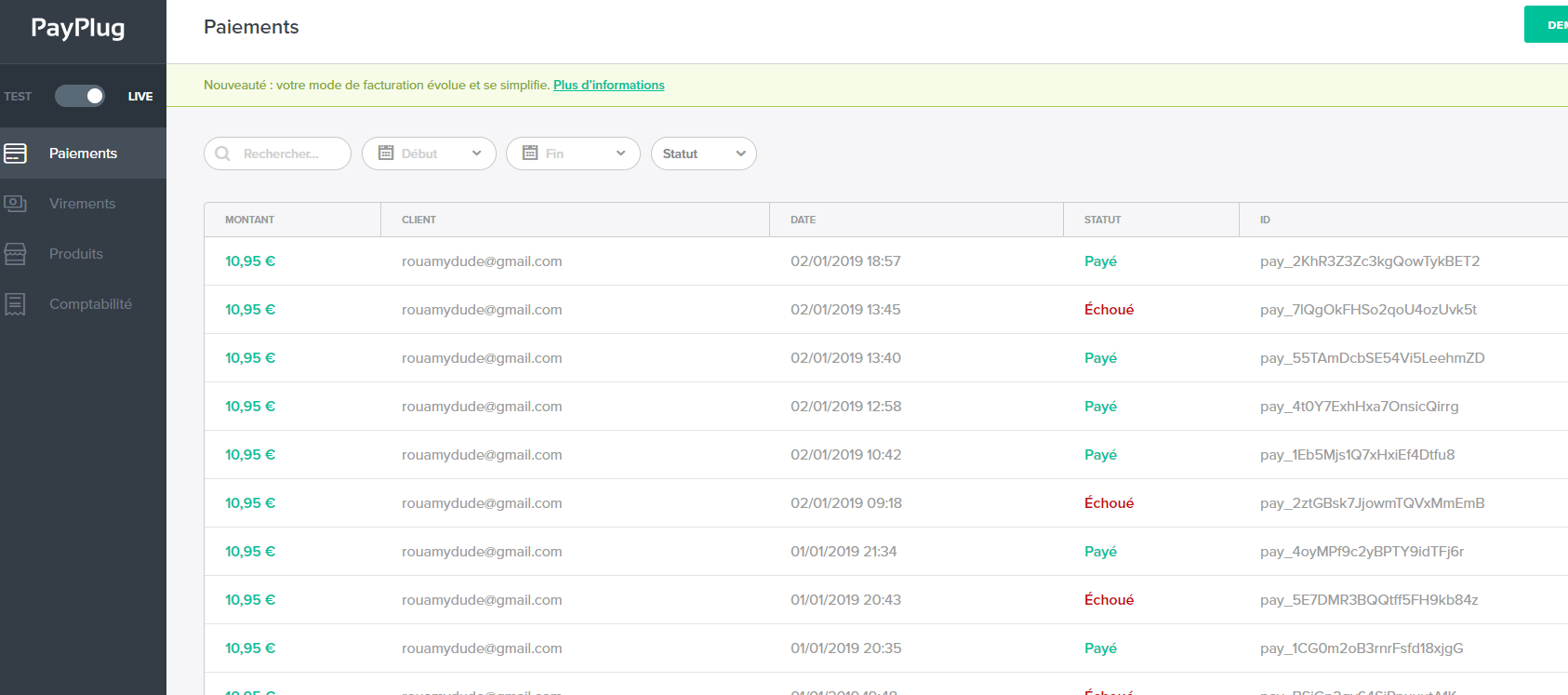Click the 10,95 € amount of the 20:35 payment
The height and width of the screenshot is (695, 1568).
click(x=250, y=648)
